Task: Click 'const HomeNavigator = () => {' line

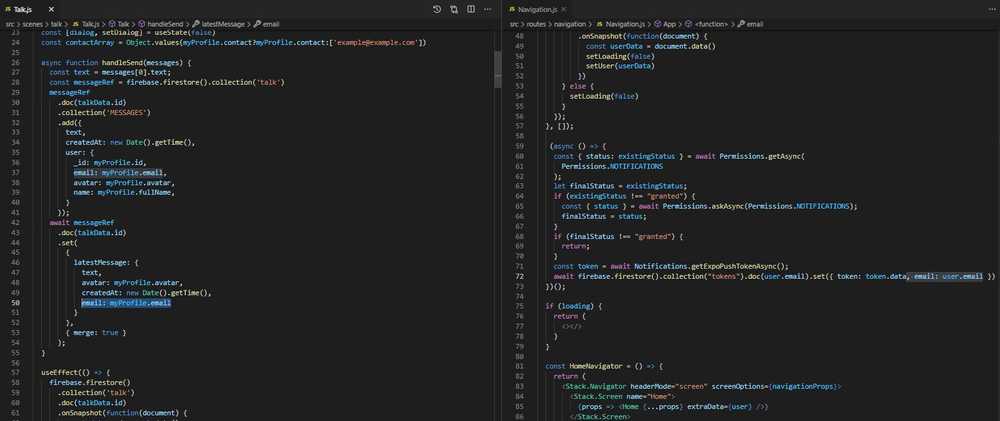Action: (x=604, y=366)
